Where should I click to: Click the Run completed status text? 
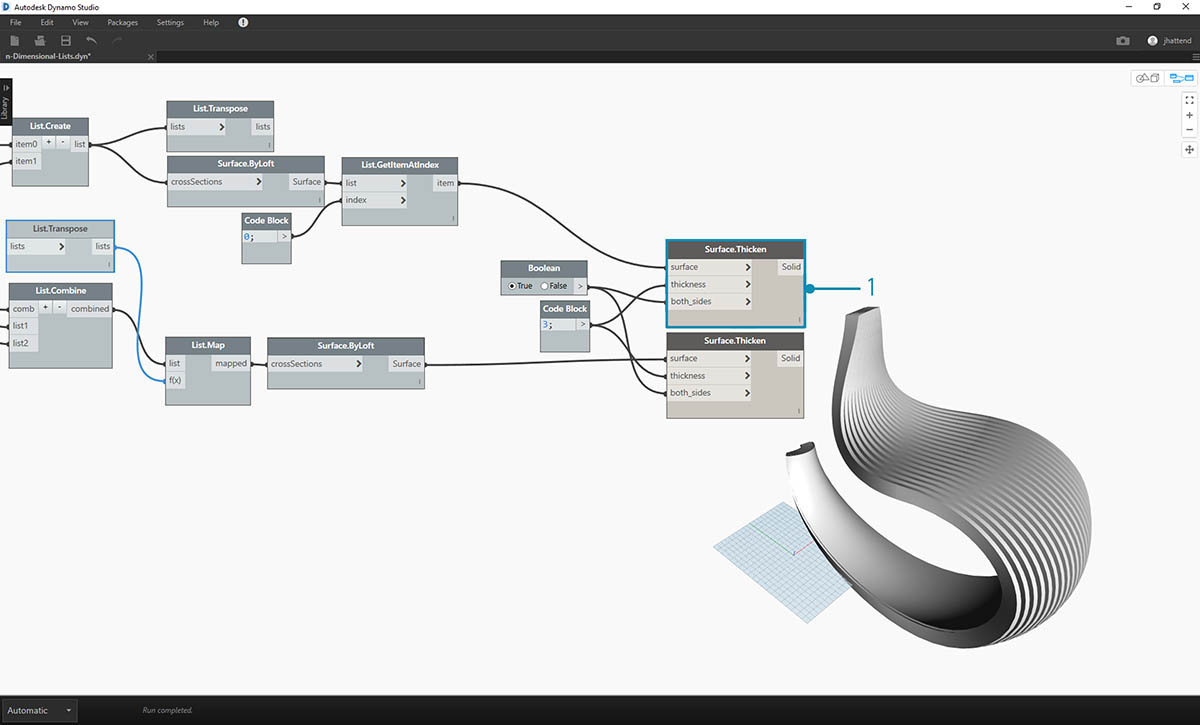(x=168, y=710)
